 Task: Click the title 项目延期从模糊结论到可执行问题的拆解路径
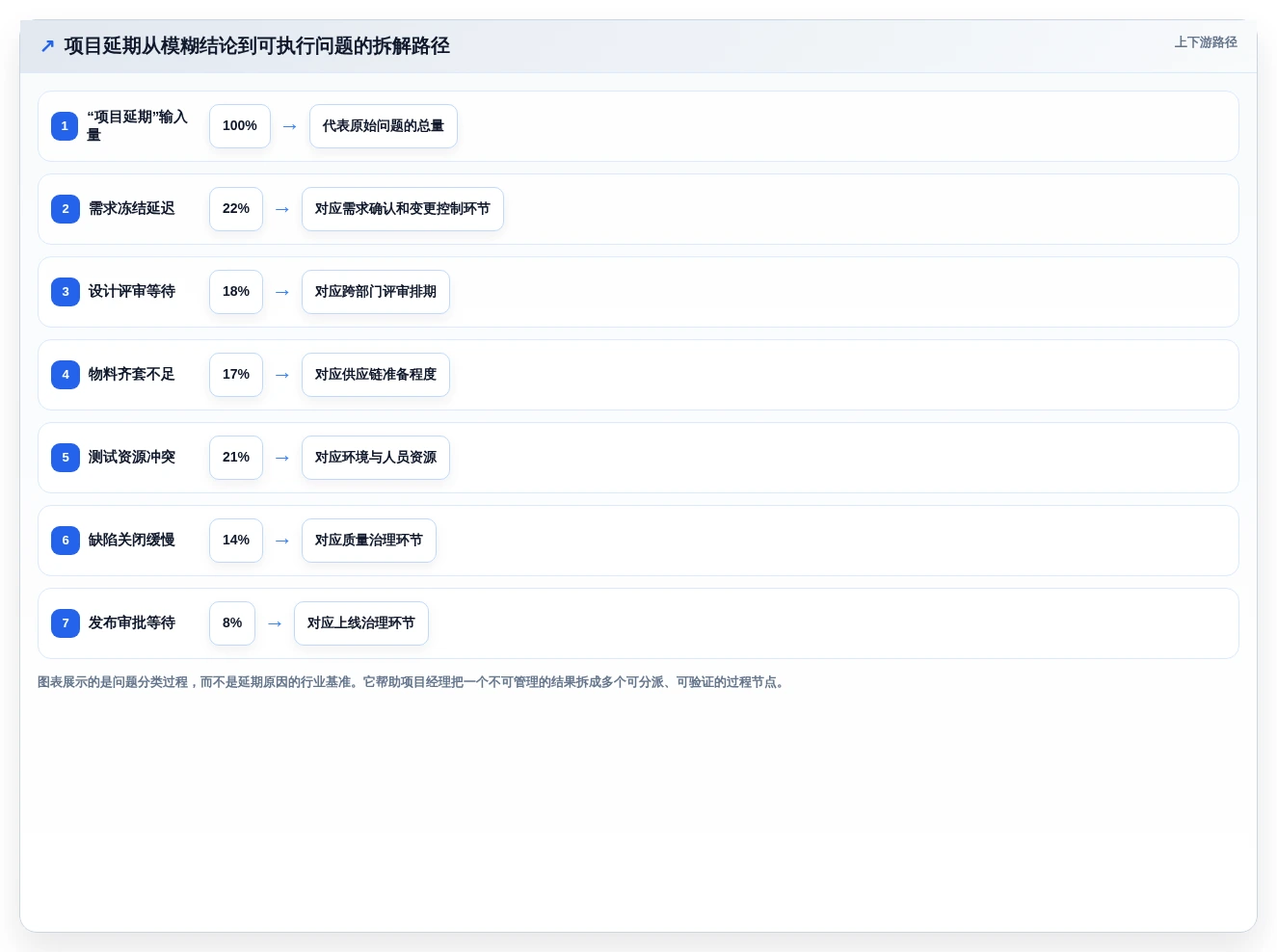[x=257, y=46]
